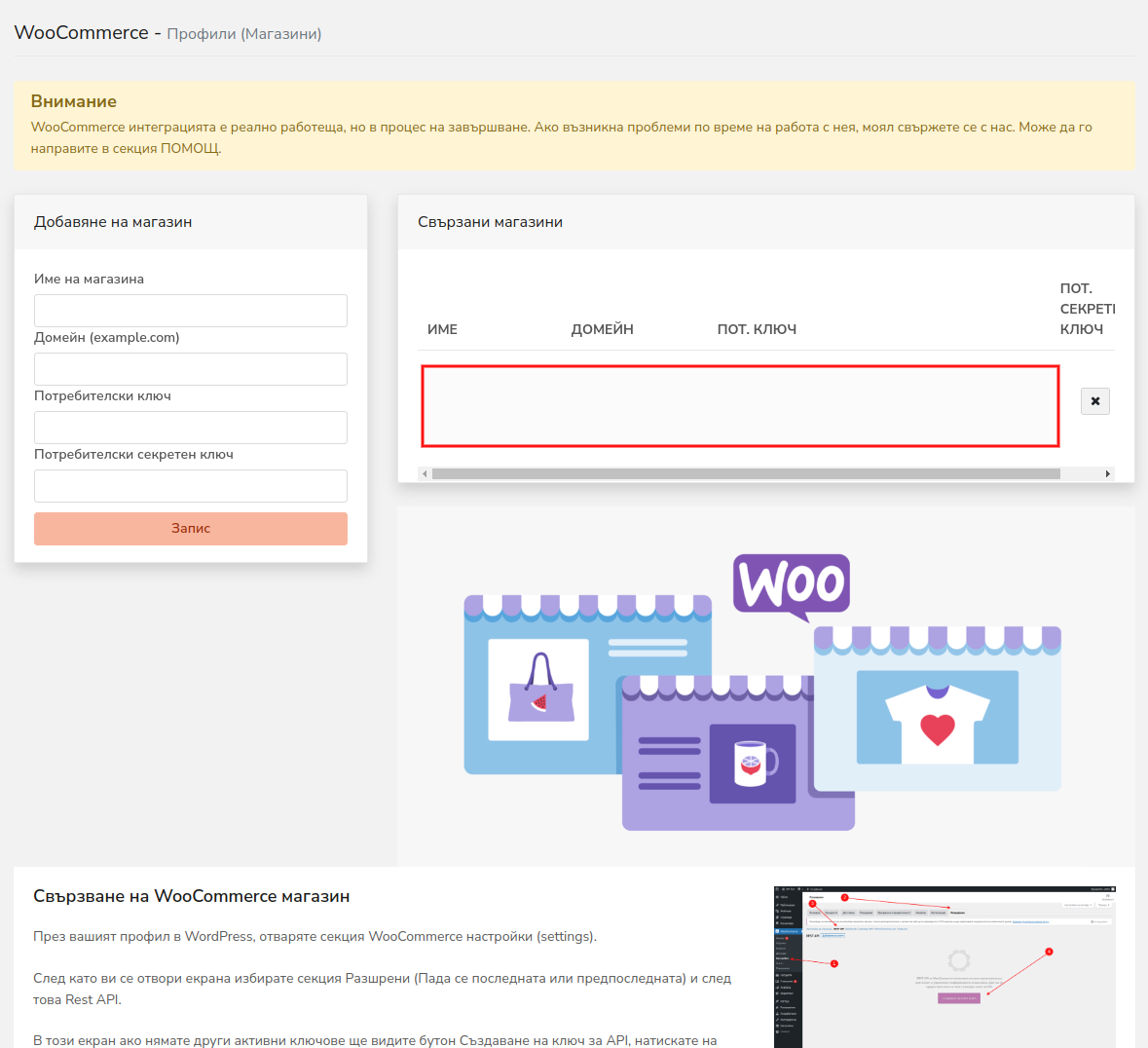Click the "WooCommerce" page title

(81, 33)
